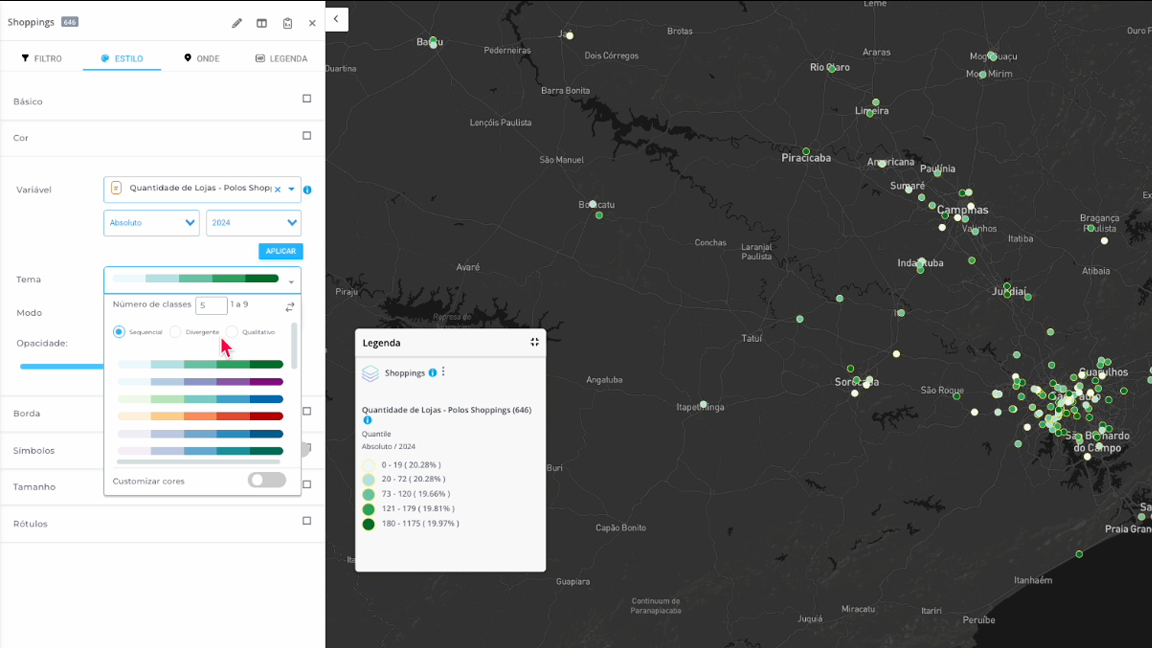Click the APLICAR button
Screen dimensions: 1152x648
[280, 252]
